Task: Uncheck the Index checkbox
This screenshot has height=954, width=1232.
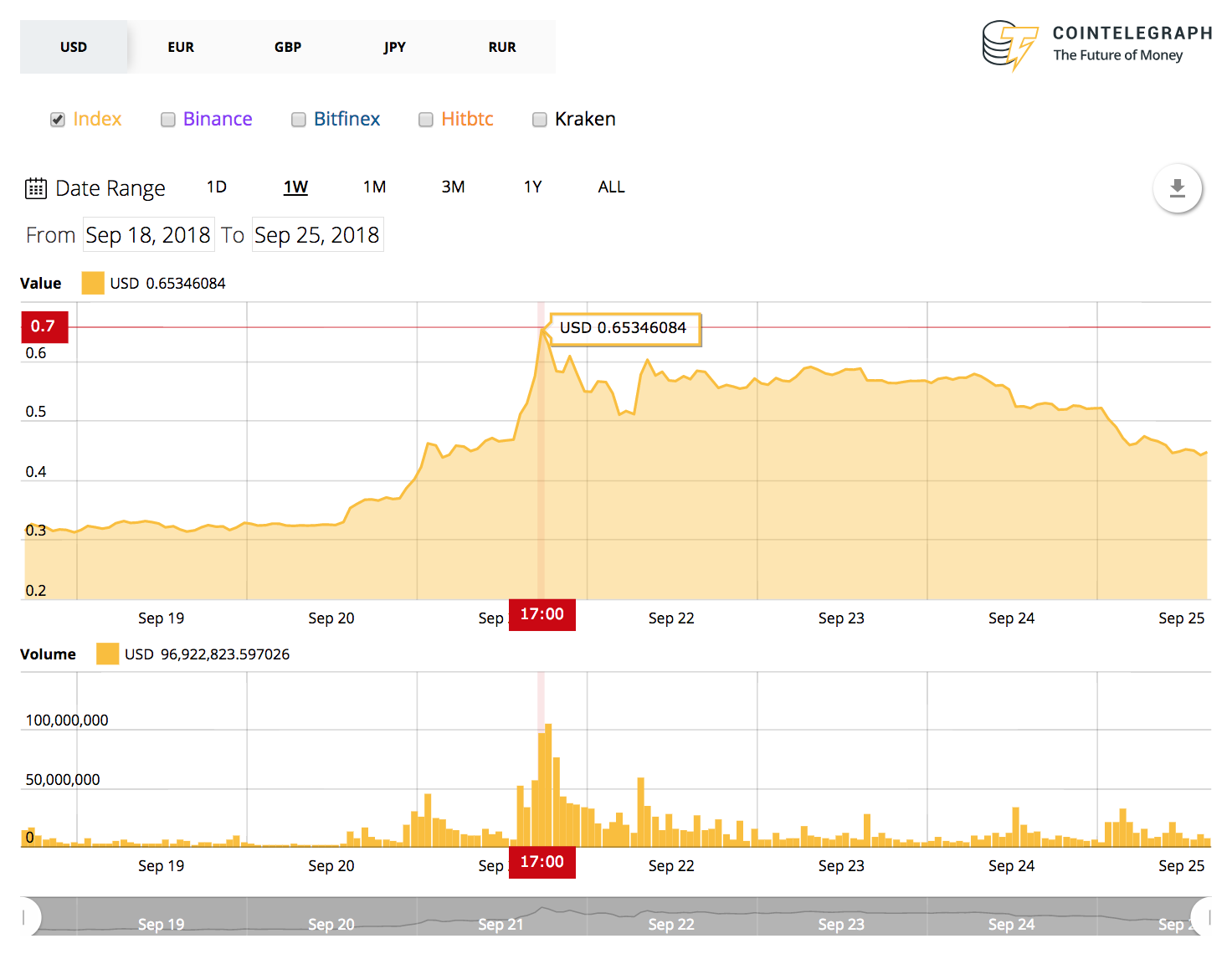Action: (58, 120)
